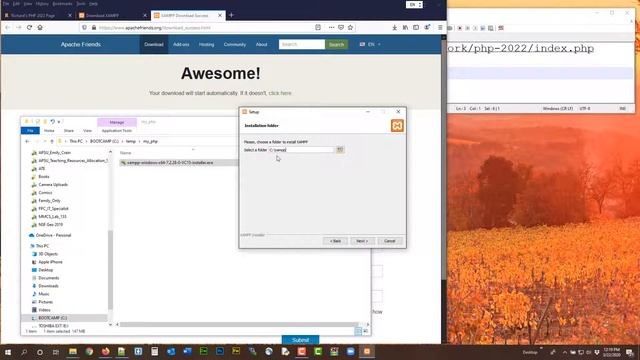640x360 pixels.
Task: Cancel the XAMPP Setup installer
Action: [389, 241]
